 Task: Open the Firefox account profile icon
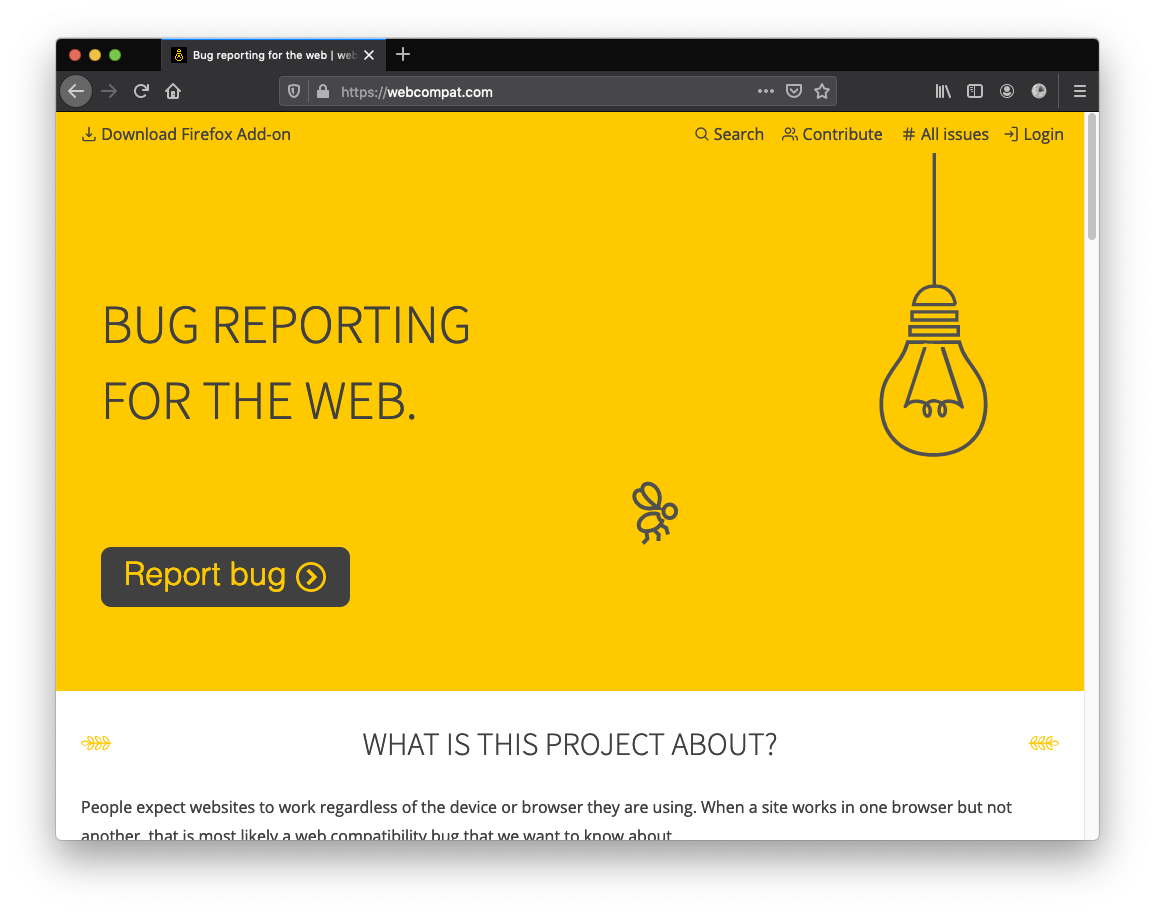[x=1007, y=91]
